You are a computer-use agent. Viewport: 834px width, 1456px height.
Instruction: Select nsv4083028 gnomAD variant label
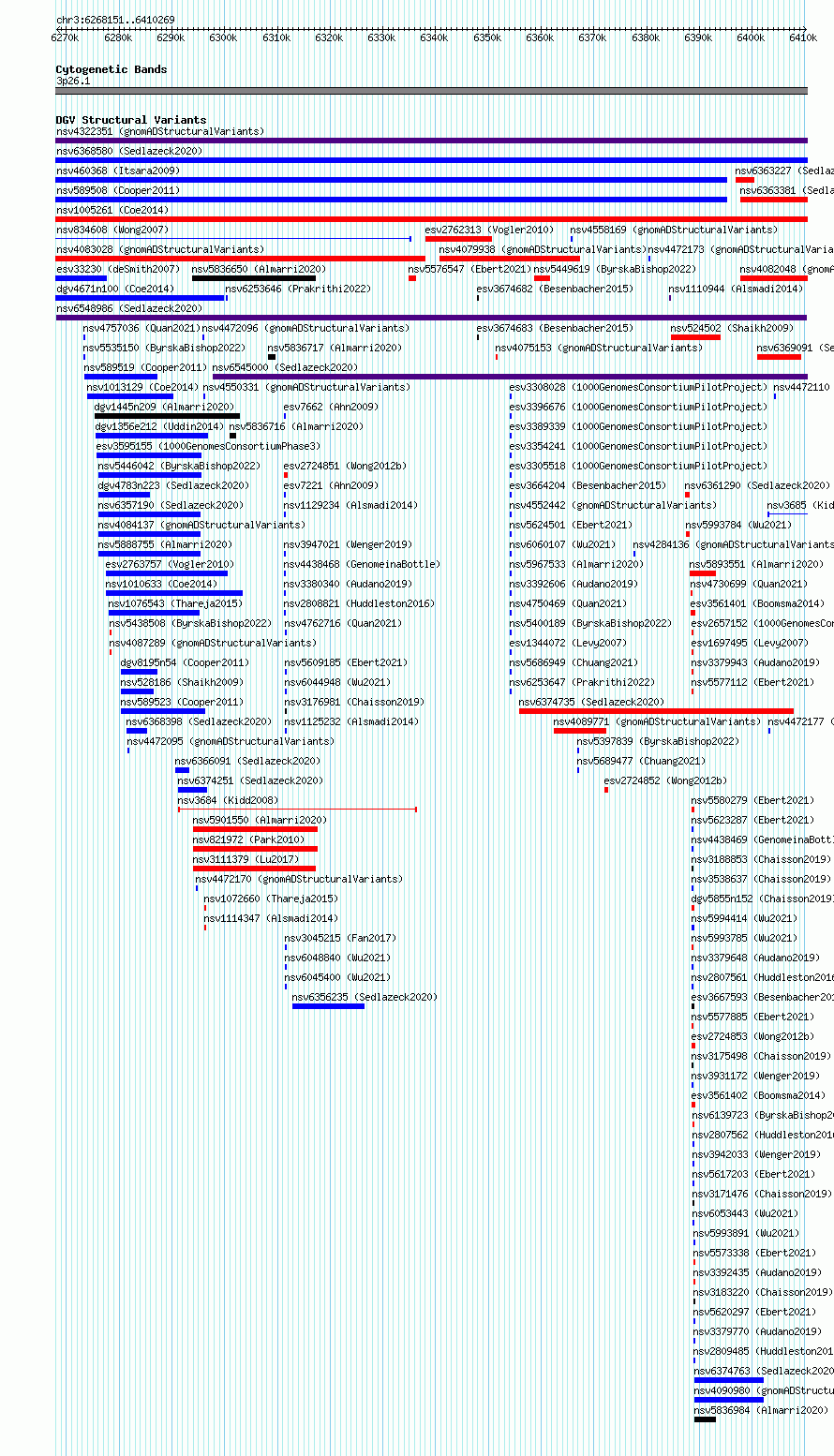[160, 249]
